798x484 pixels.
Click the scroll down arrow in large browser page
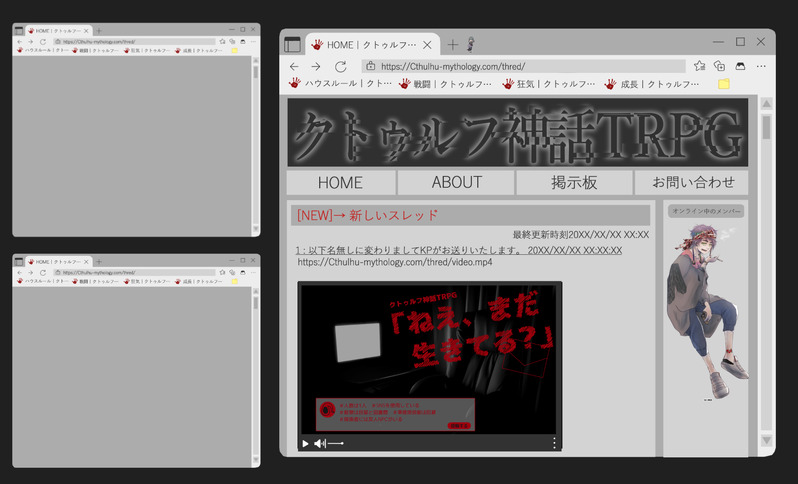[766, 440]
